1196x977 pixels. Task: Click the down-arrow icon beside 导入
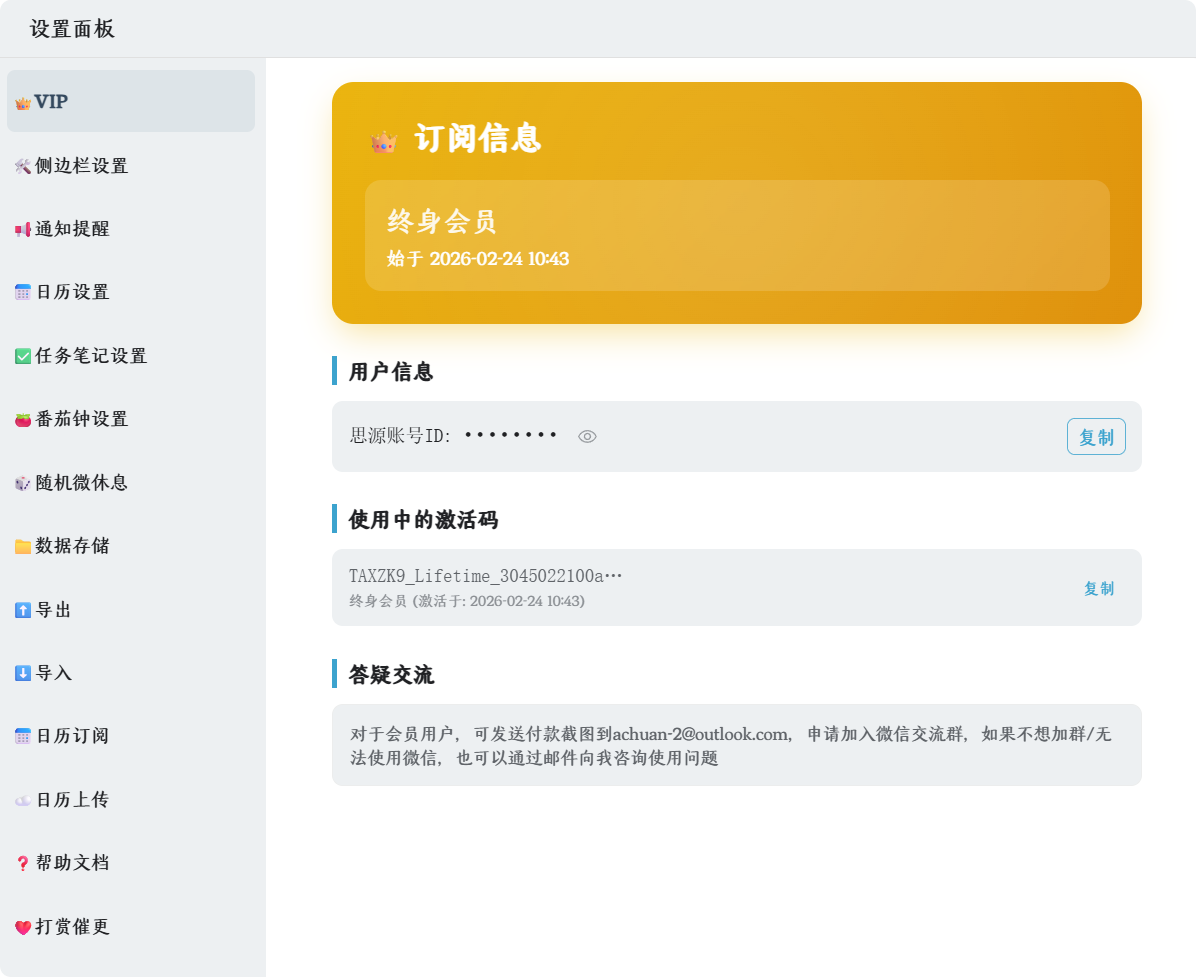[x=23, y=673]
